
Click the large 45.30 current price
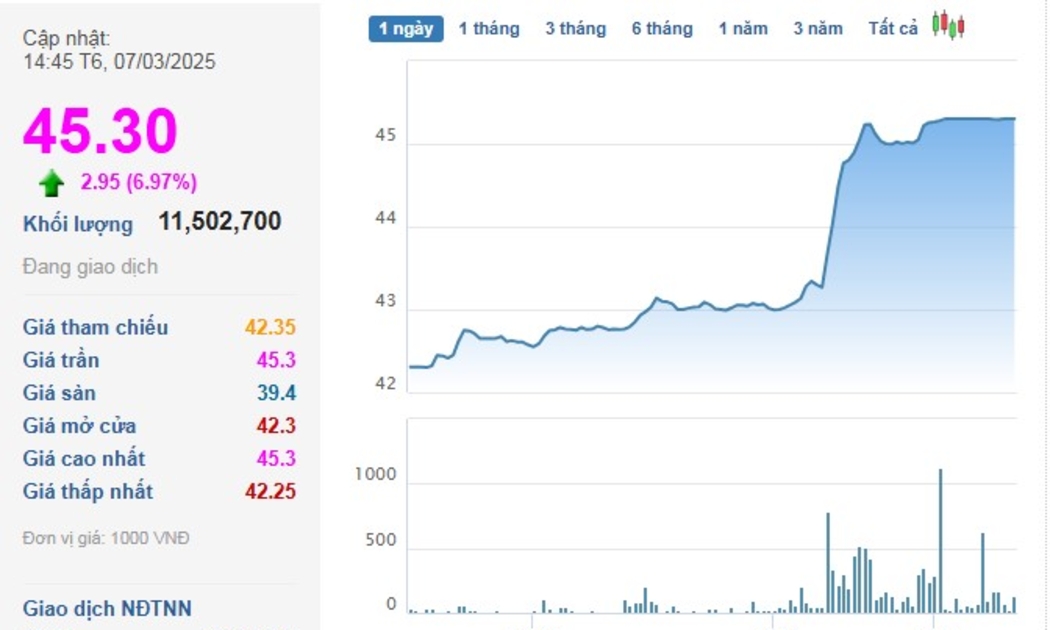[x=100, y=131]
